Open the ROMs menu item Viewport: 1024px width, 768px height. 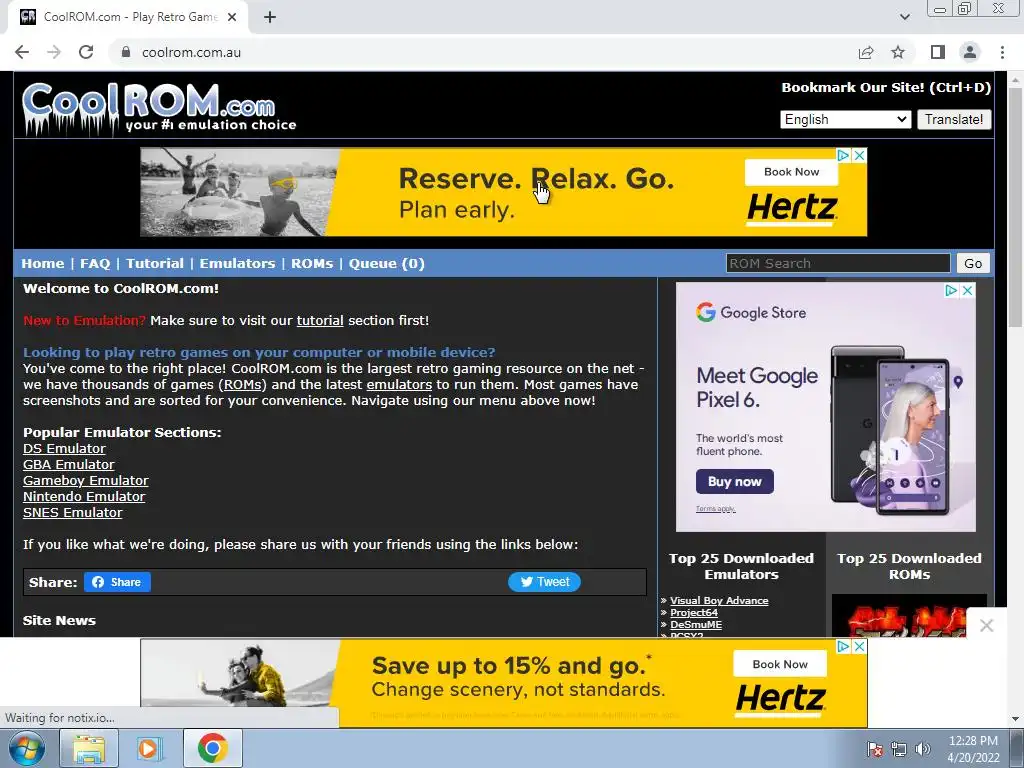(x=312, y=263)
